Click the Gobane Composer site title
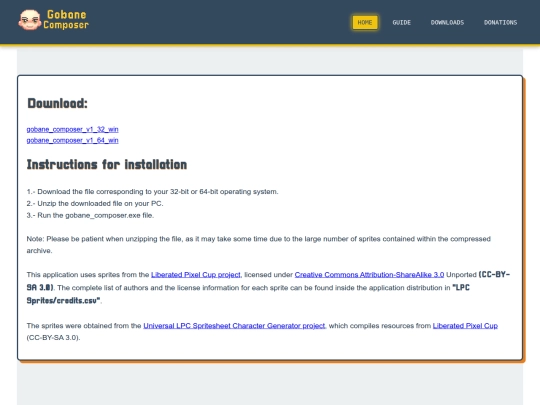The width and height of the screenshot is (540, 405). pos(66,20)
